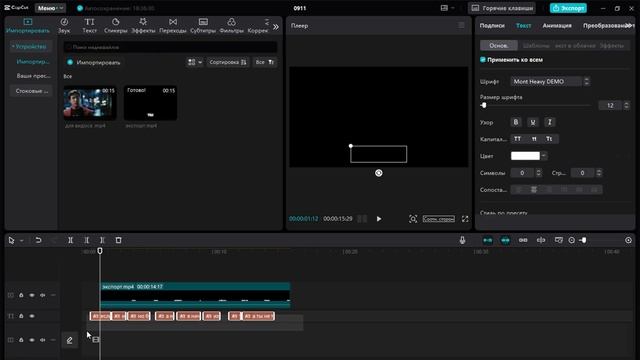
Task: Split clip at playhead
Action: coord(70,240)
